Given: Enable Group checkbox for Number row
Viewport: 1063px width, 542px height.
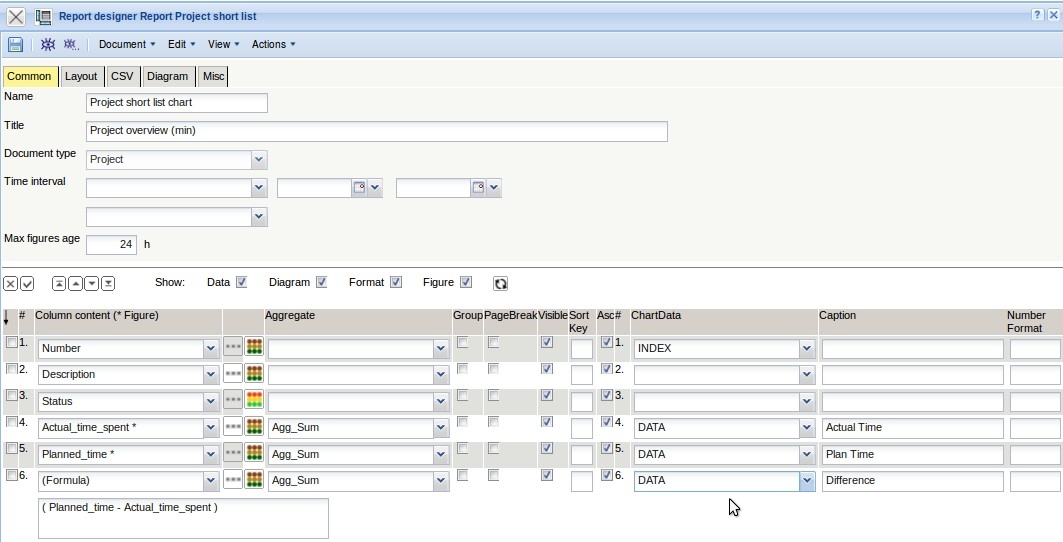Looking at the screenshot, I should tap(462, 342).
